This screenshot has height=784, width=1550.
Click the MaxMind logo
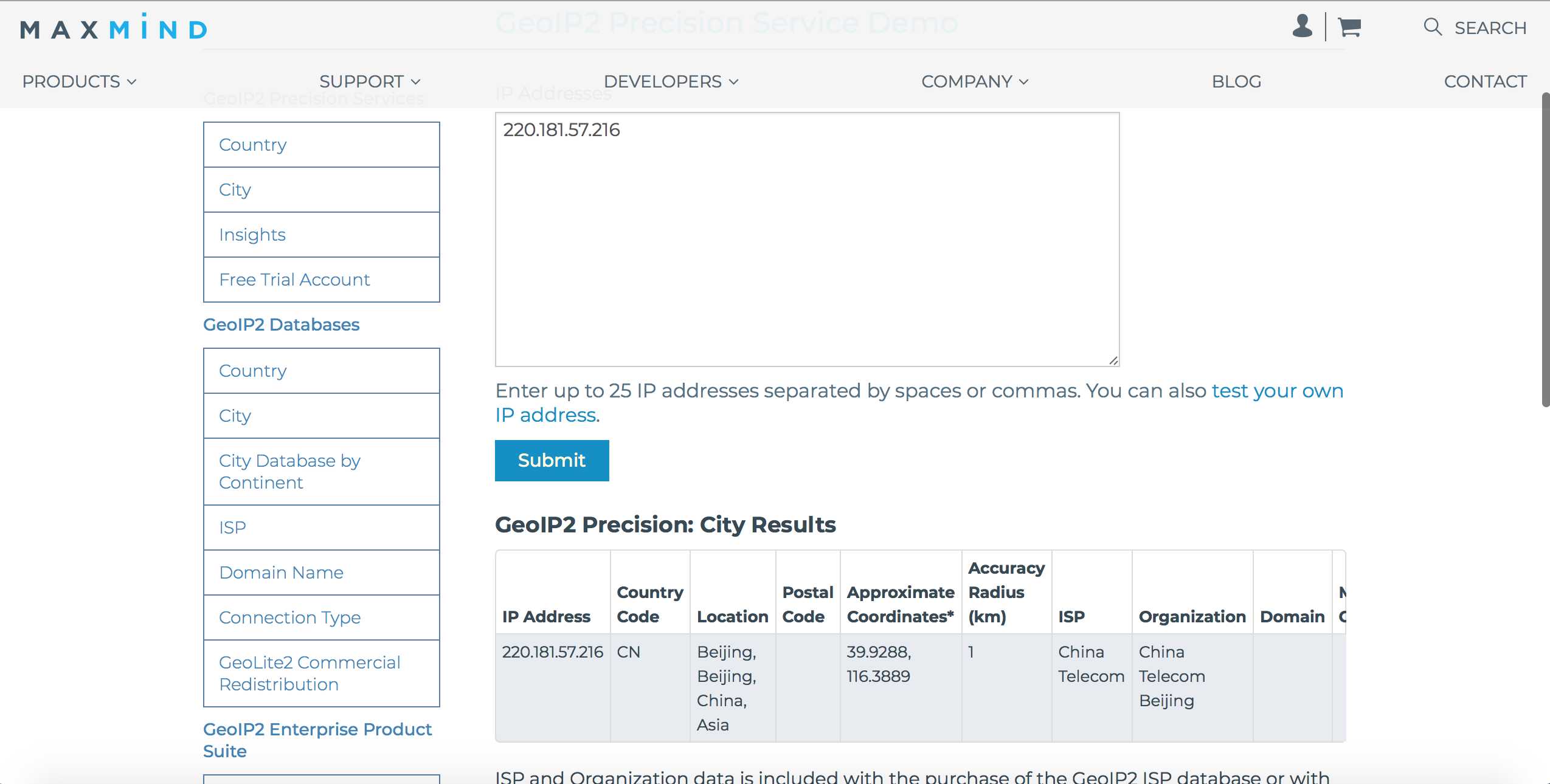click(x=114, y=27)
